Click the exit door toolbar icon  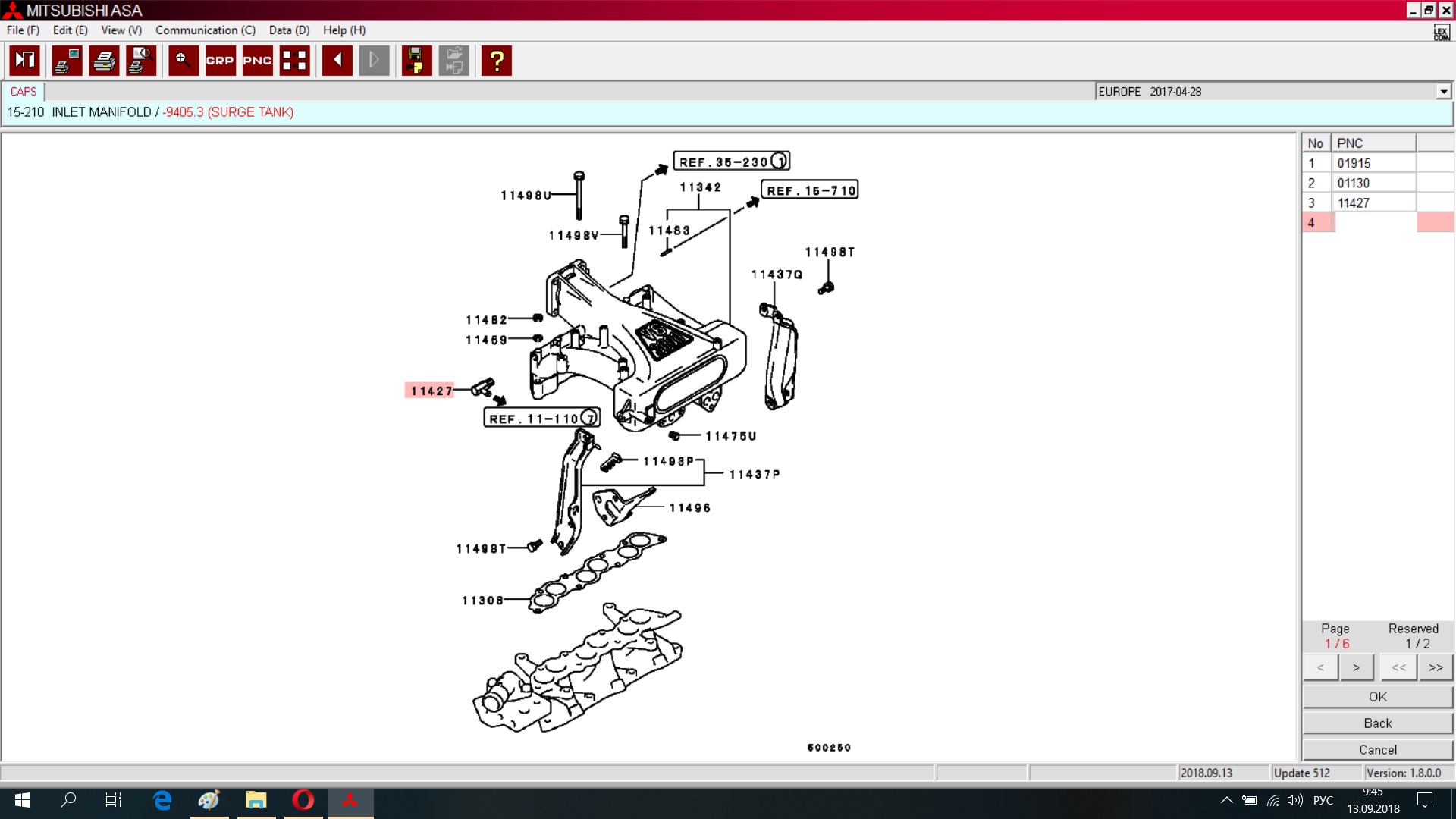pos(24,61)
